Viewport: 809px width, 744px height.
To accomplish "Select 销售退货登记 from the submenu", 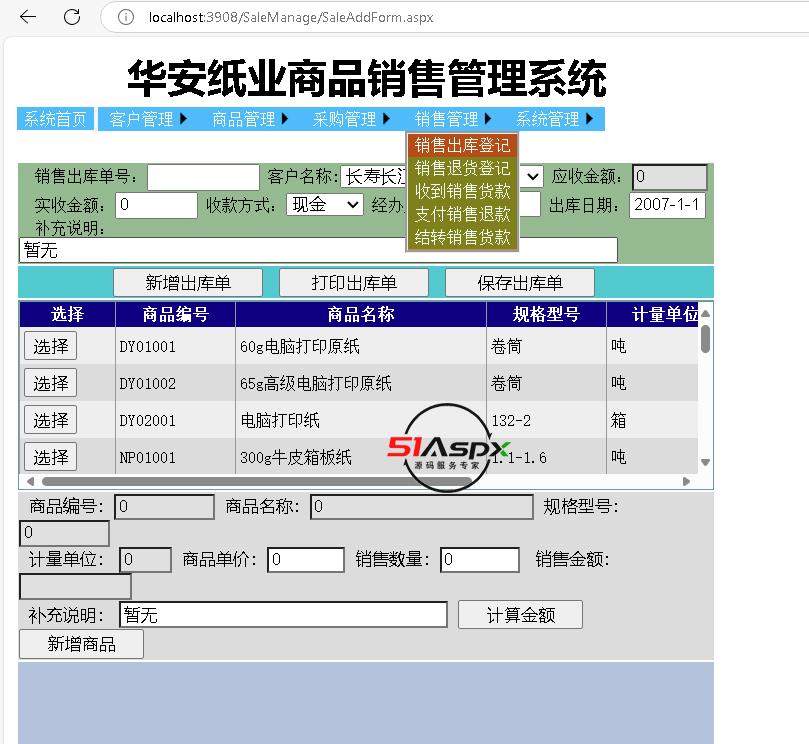I will pyautogui.click(x=462, y=168).
